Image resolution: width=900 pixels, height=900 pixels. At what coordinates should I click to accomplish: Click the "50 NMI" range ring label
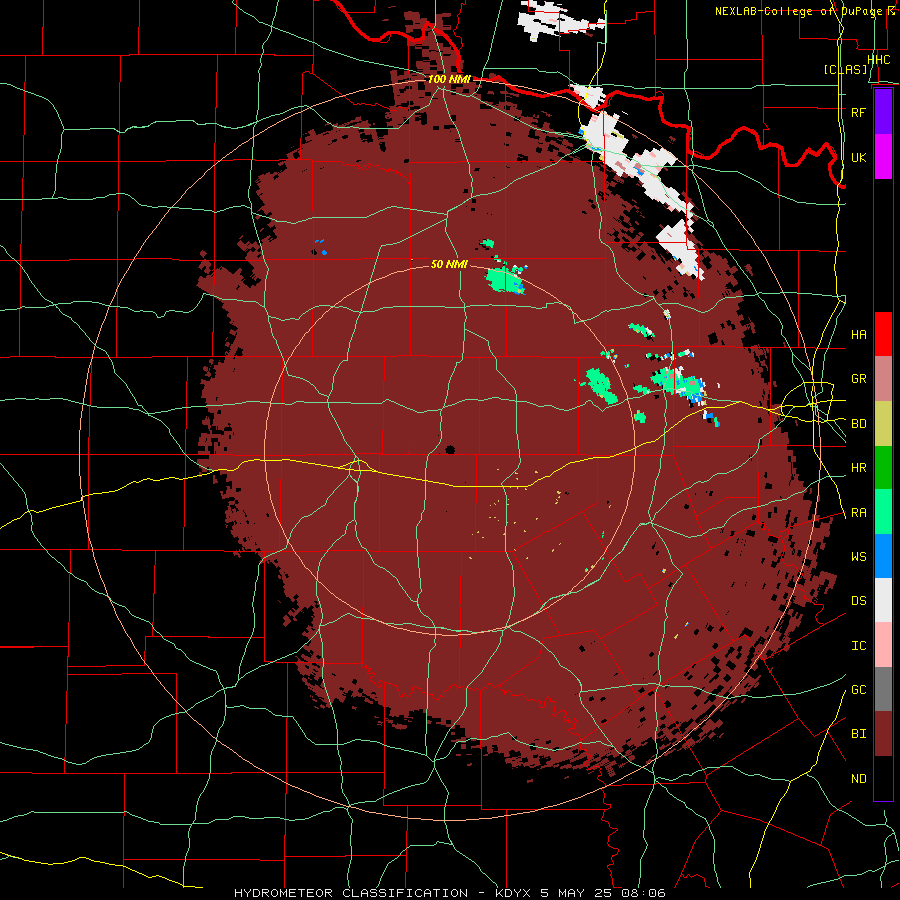(449, 264)
